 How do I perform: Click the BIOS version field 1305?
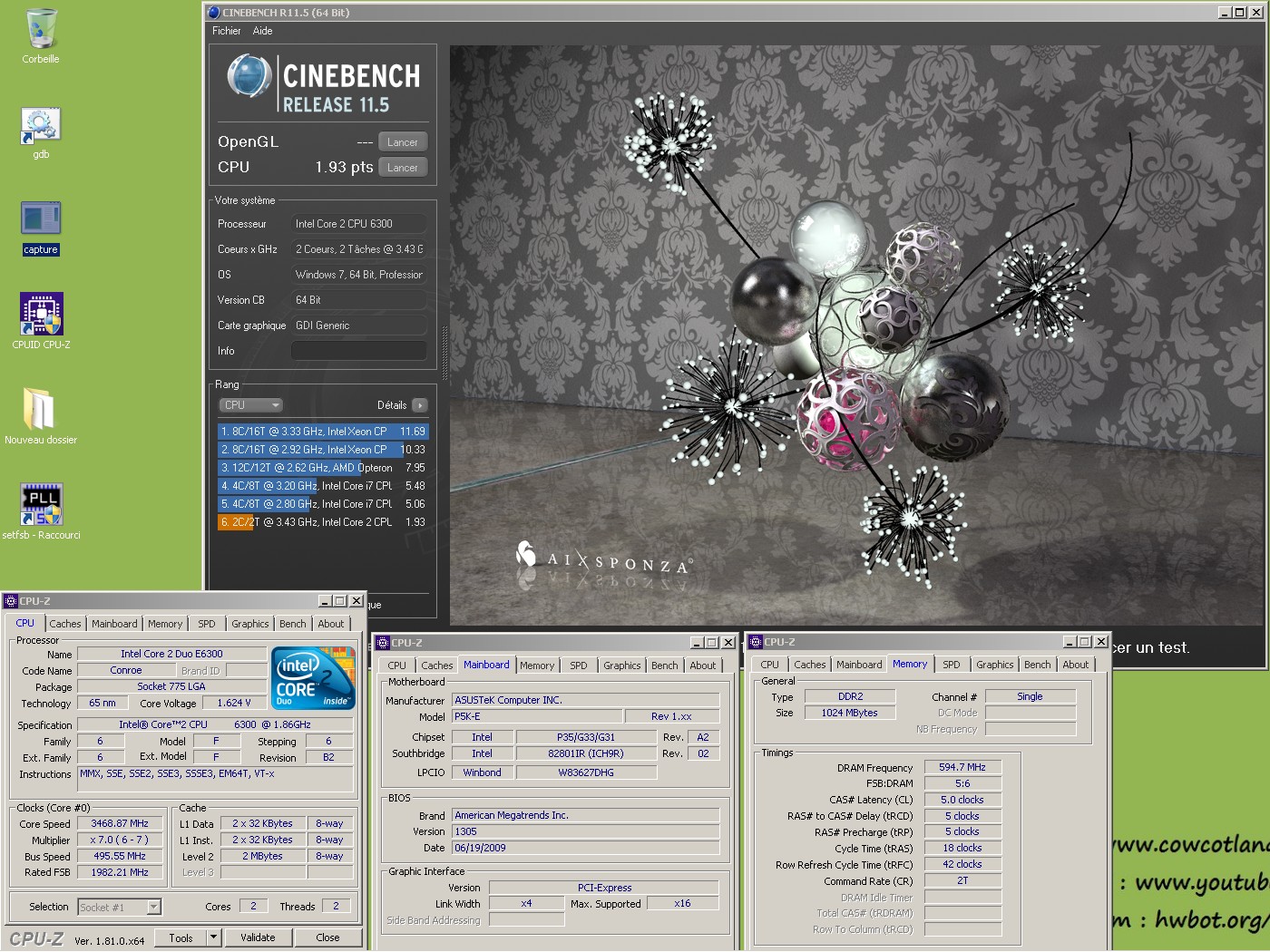[x=586, y=831]
